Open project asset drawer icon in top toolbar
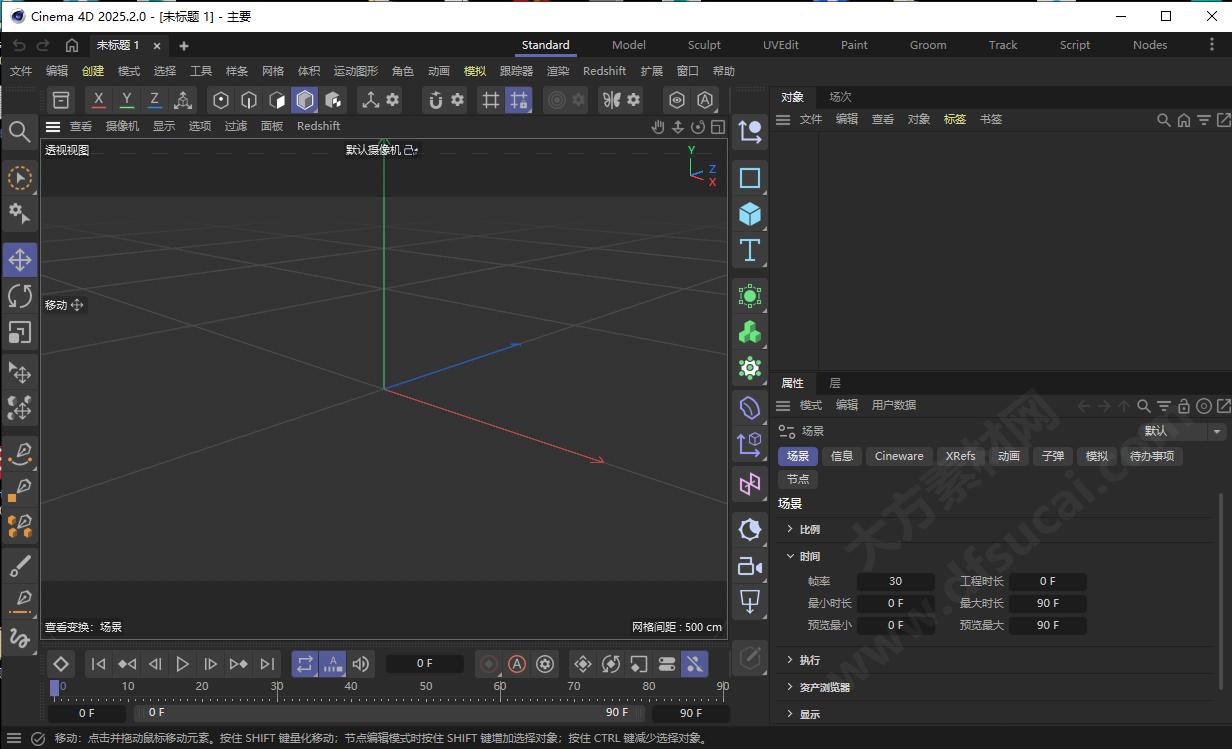The image size is (1232, 749). click(x=61, y=100)
